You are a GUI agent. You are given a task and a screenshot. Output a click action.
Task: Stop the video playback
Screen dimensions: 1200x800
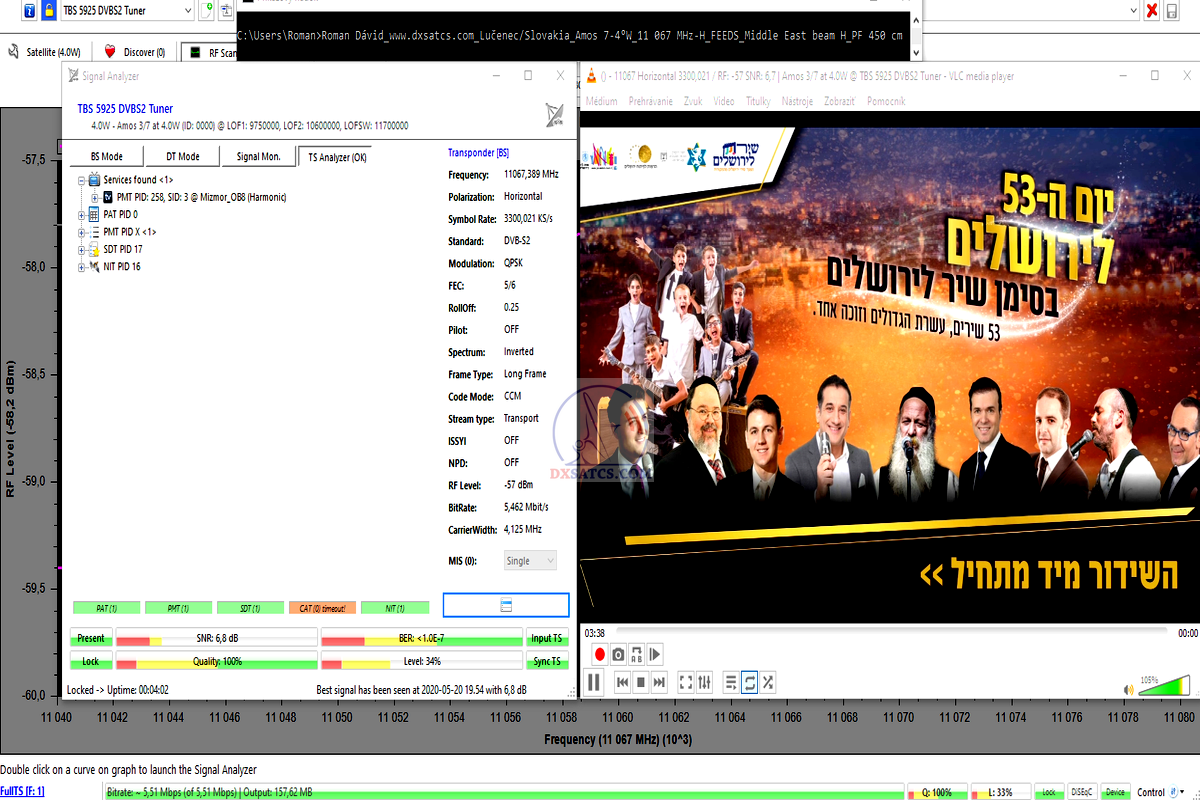point(641,682)
